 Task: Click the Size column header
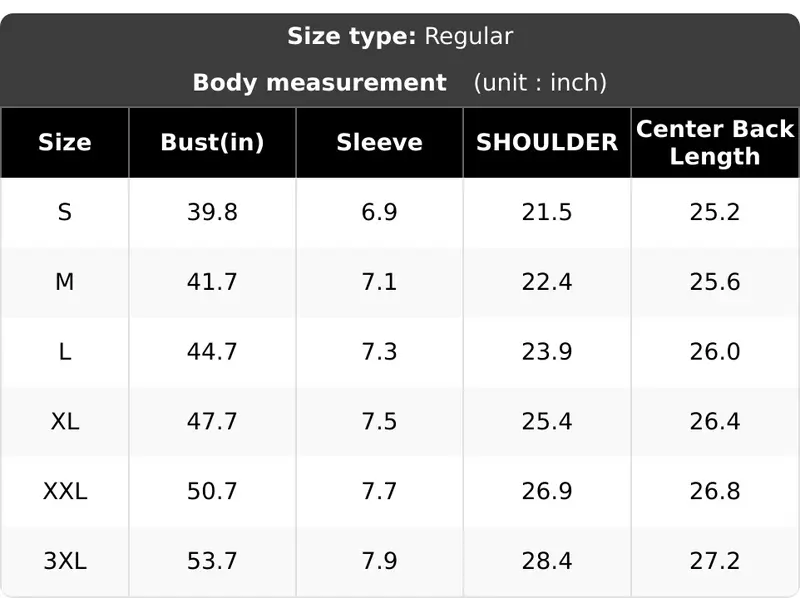pyautogui.click(x=65, y=142)
